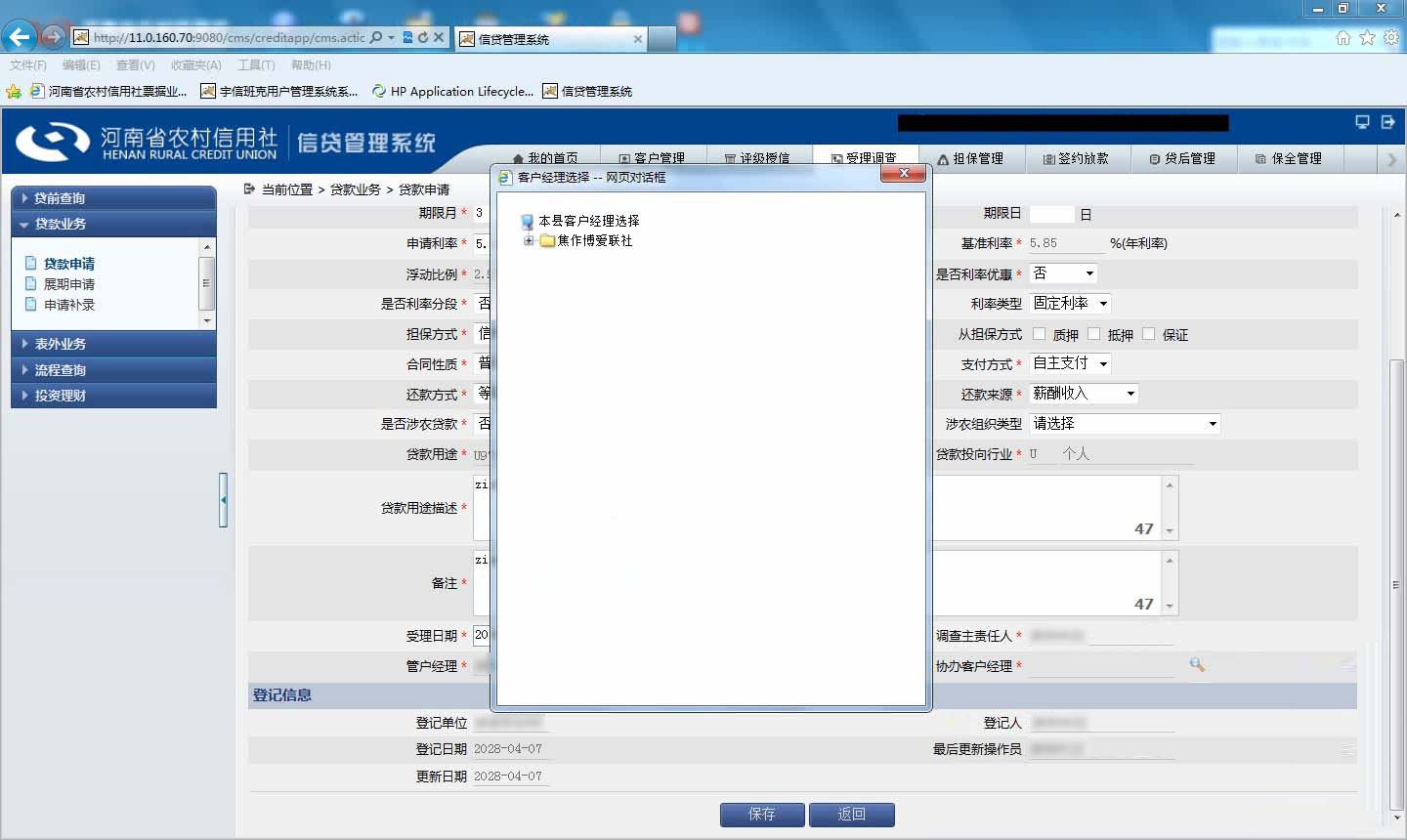Open the 申请补录 sidebar link

[69, 305]
